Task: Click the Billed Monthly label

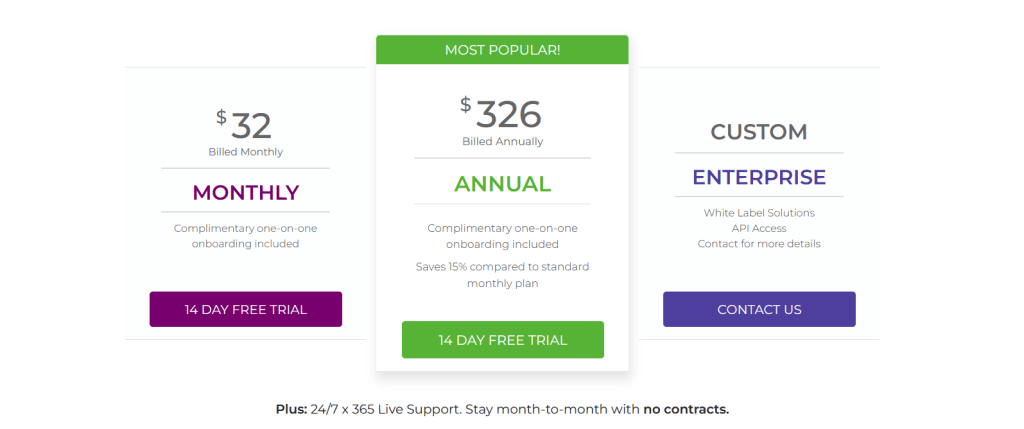Action: pyautogui.click(x=246, y=152)
